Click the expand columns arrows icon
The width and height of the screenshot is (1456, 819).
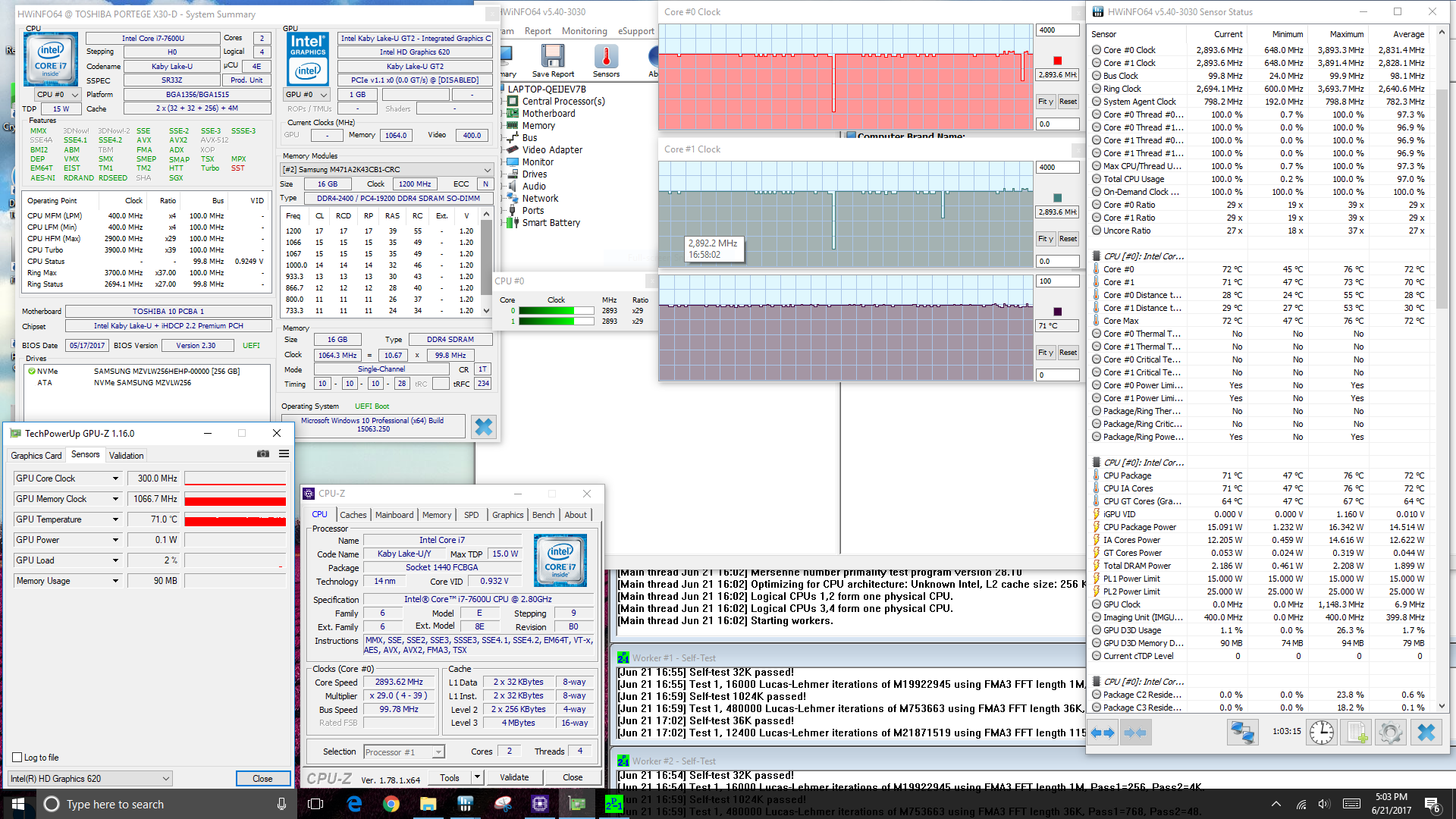point(1103,733)
